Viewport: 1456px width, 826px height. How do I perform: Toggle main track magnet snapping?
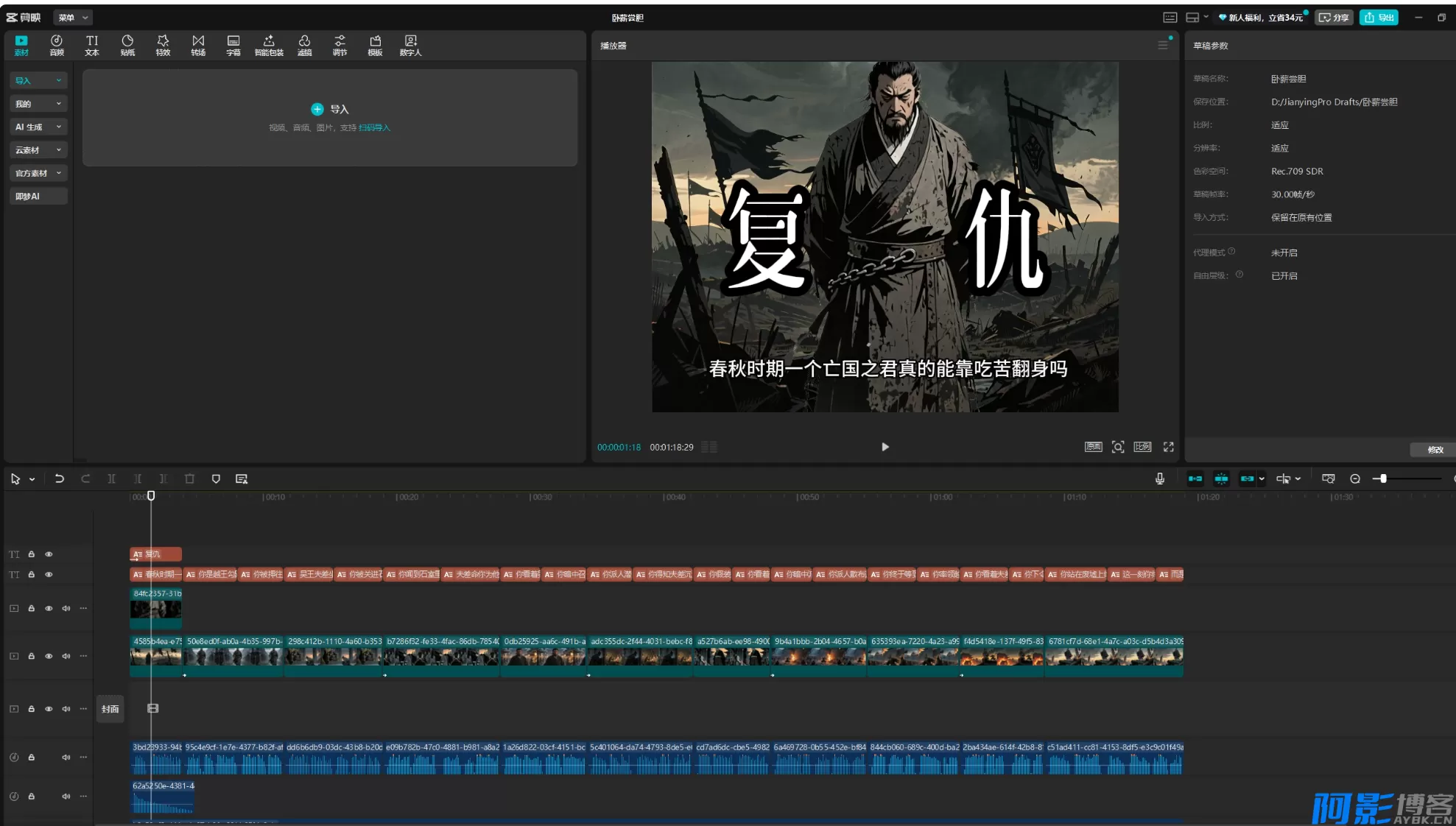pyautogui.click(x=1195, y=479)
